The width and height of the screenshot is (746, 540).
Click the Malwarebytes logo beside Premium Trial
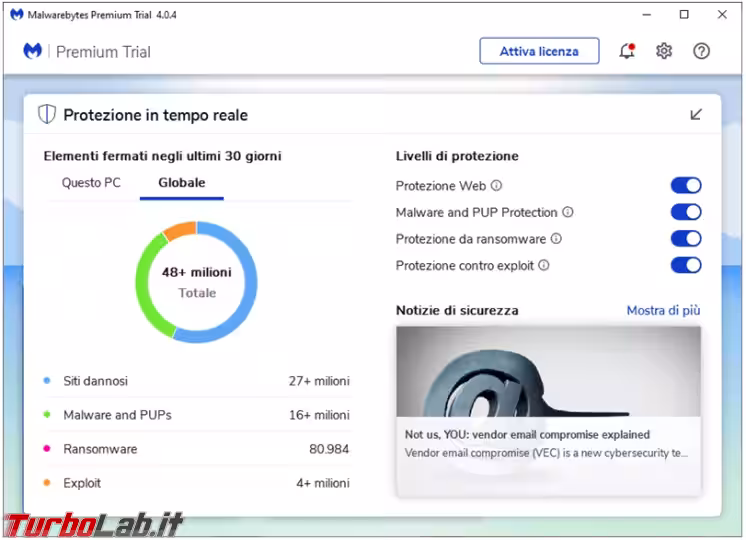pos(32,50)
